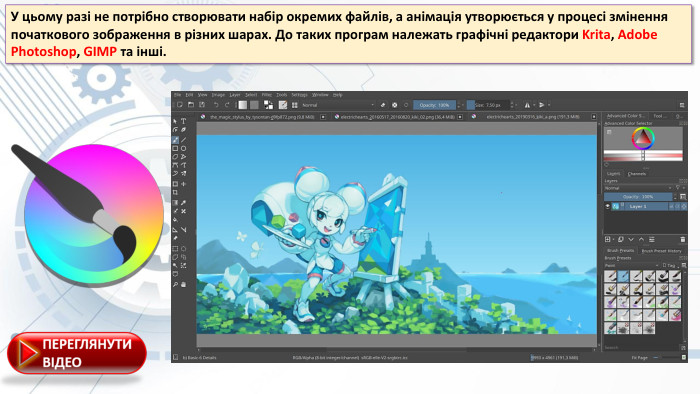Switch to the Brush Preset History tab

click(x=661, y=251)
